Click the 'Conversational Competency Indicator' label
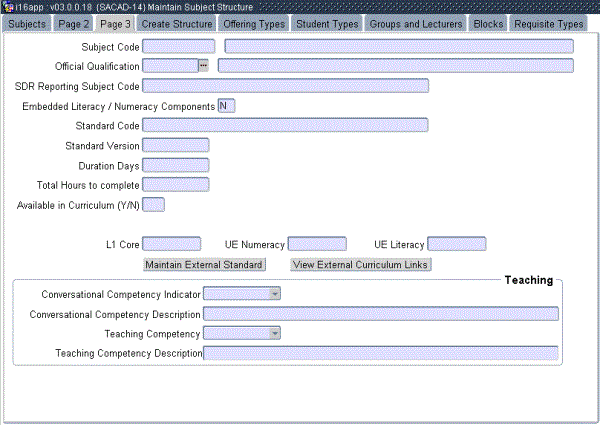This screenshot has width=600, height=425. point(121,294)
